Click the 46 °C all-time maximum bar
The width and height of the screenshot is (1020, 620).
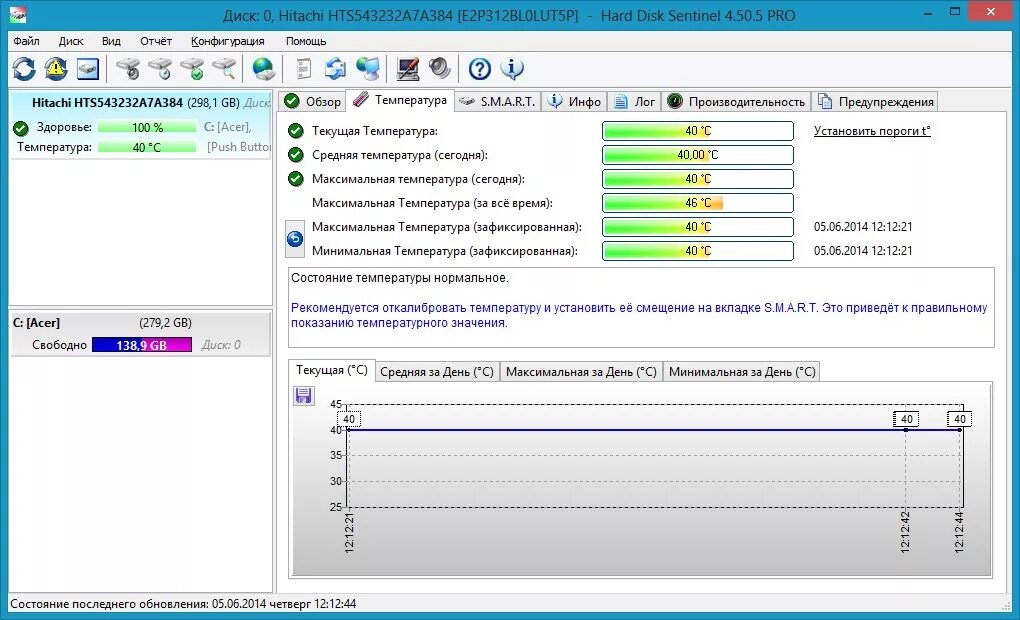click(698, 203)
